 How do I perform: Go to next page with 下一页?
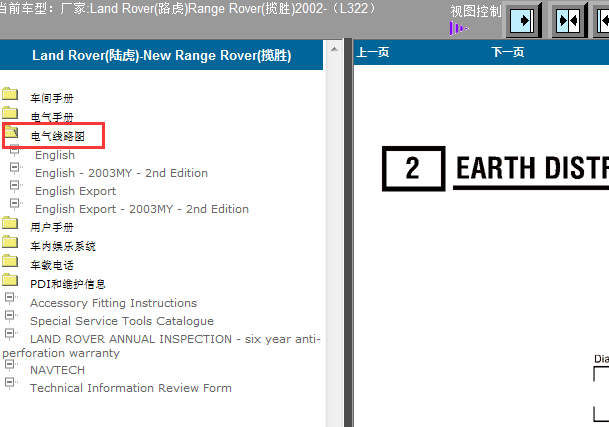coord(508,53)
